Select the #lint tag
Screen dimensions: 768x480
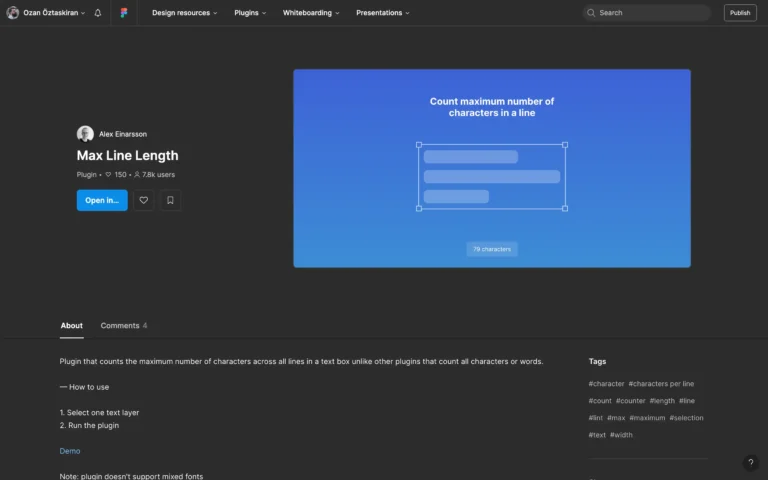(x=596, y=418)
